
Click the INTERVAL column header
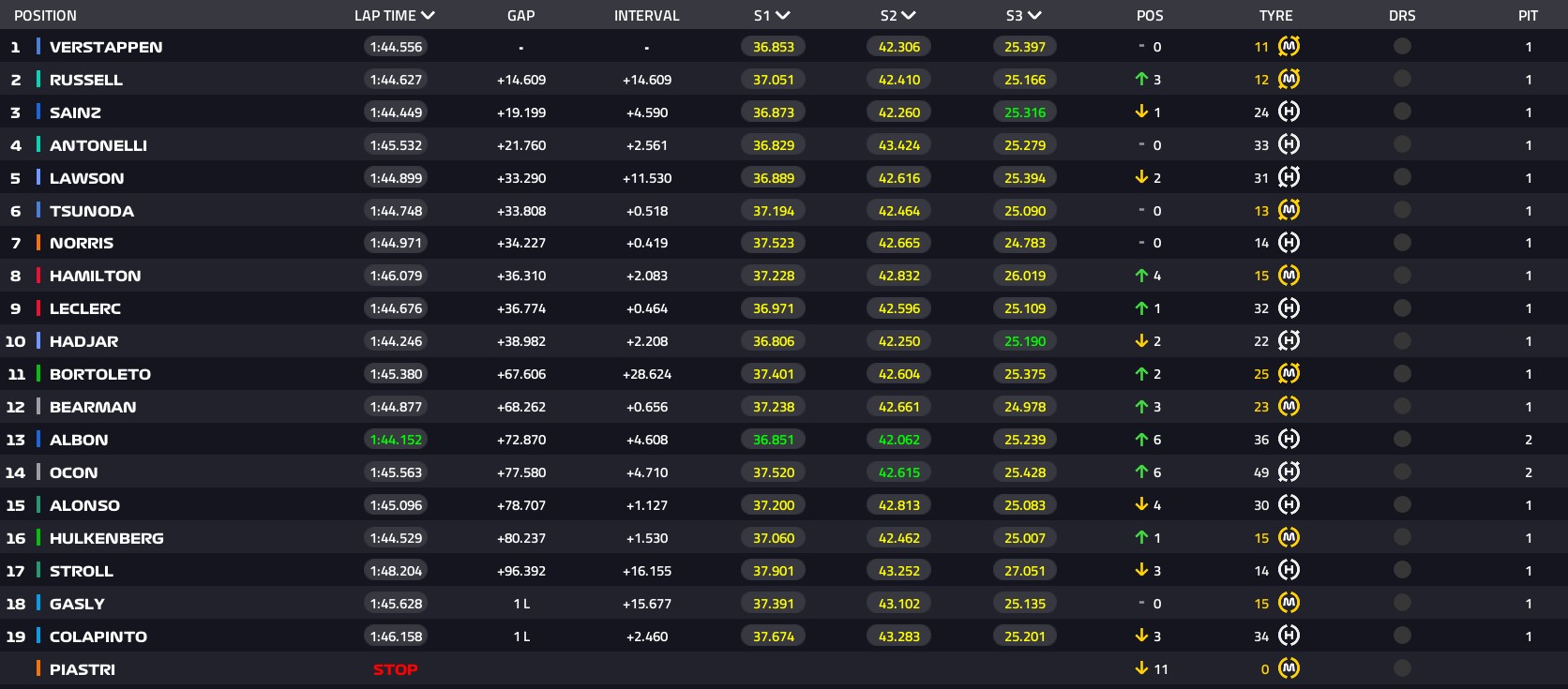coord(646,16)
